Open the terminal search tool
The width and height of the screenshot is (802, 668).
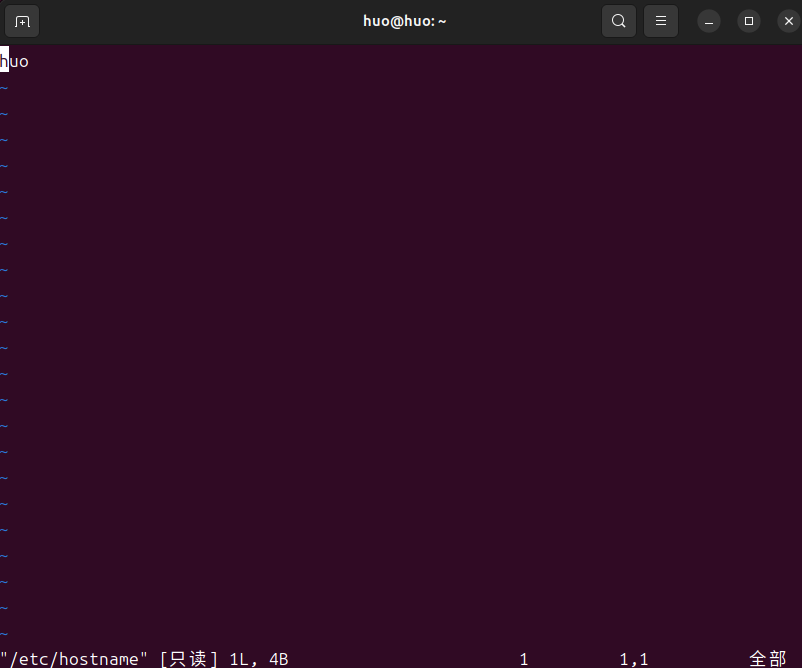tap(618, 21)
